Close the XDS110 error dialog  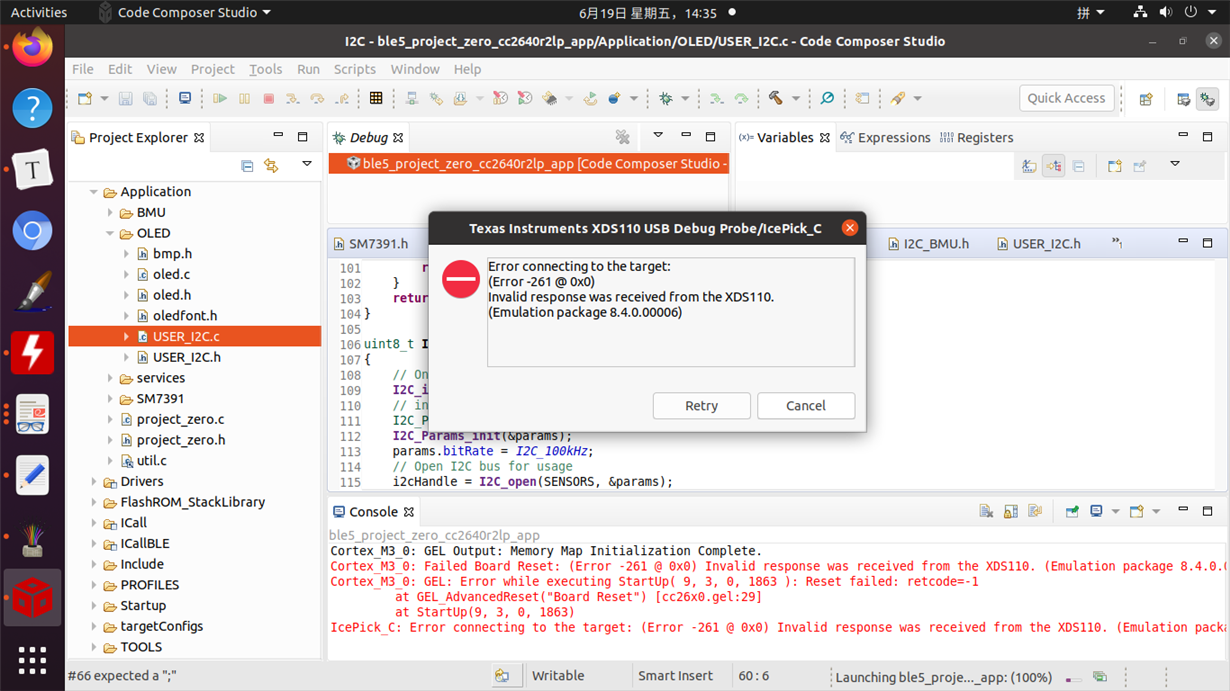pyautogui.click(x=850, y=228)
